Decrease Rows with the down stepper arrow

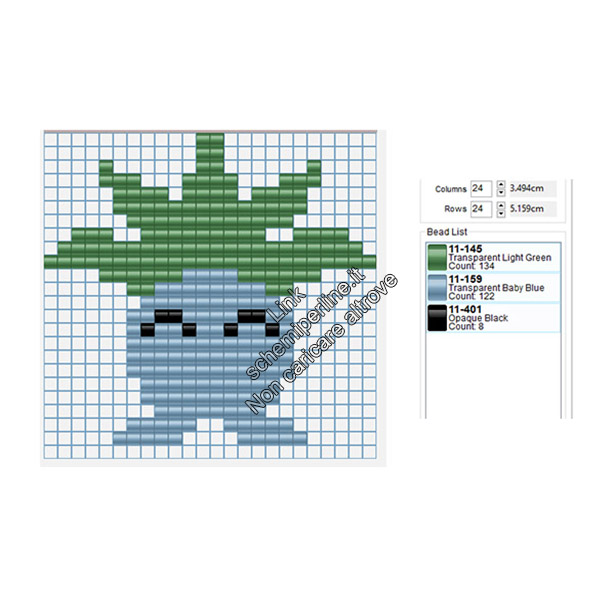tap(501, 213)
